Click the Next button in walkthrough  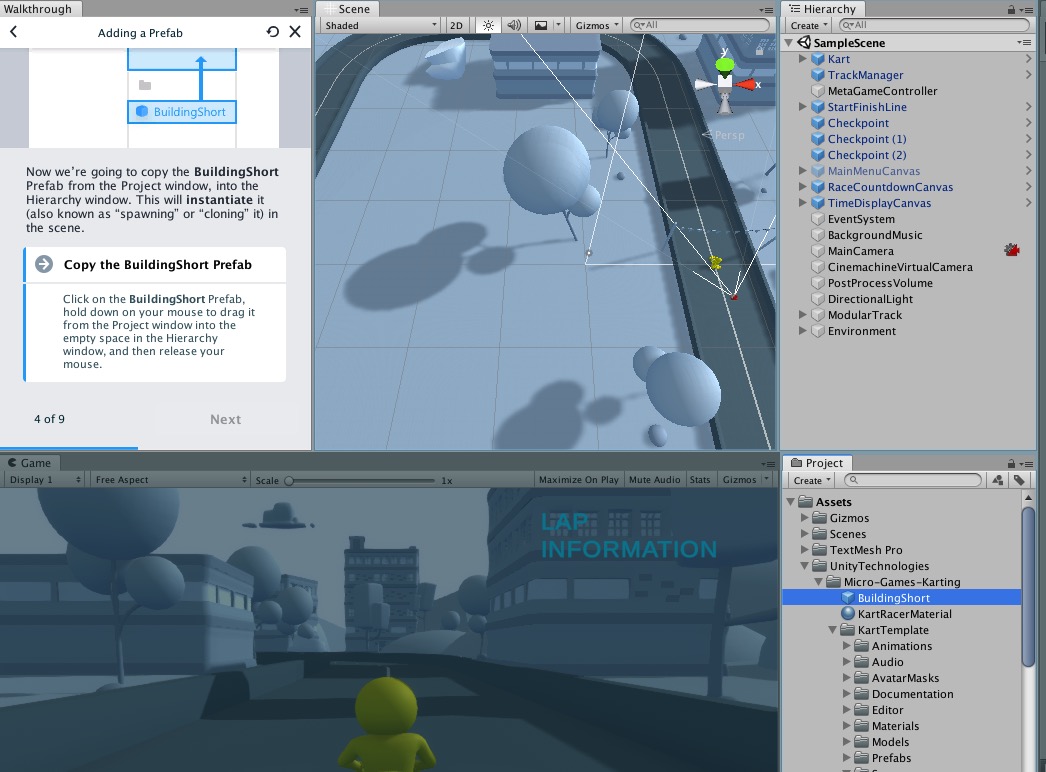225,419
